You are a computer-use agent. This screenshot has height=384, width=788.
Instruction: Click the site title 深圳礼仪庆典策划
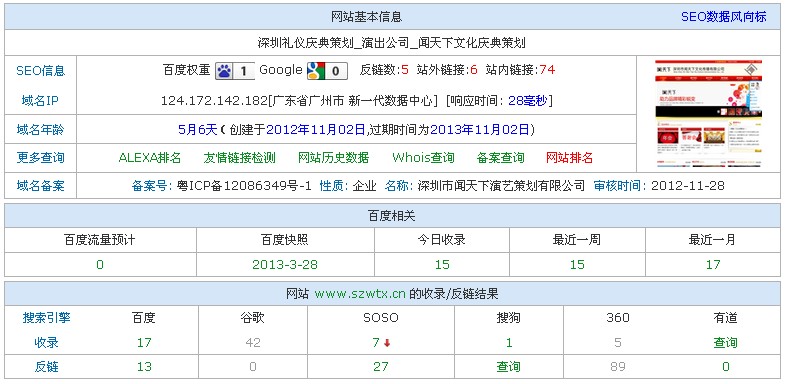pos(306,43)
